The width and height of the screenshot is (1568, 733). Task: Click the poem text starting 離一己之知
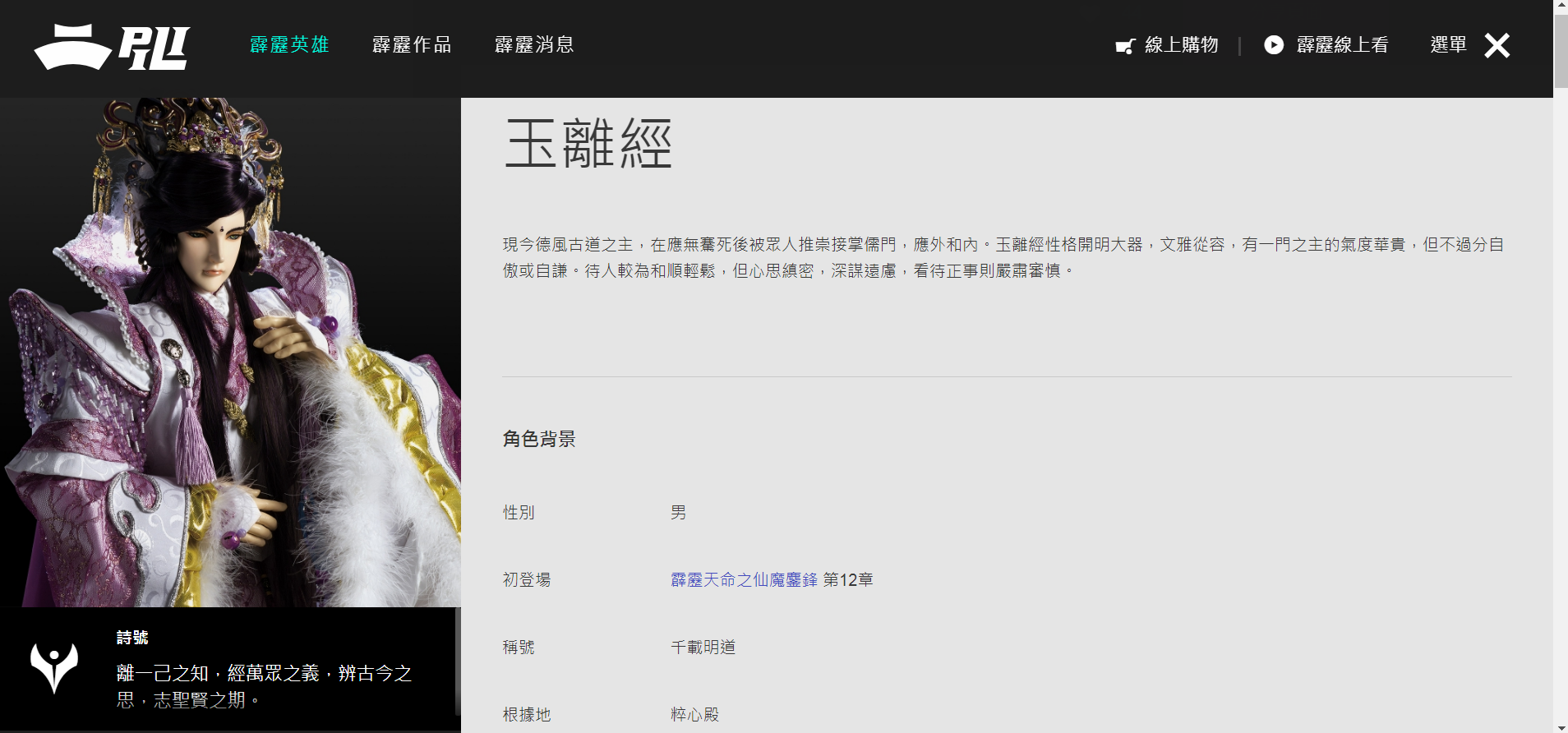[265, 686]
